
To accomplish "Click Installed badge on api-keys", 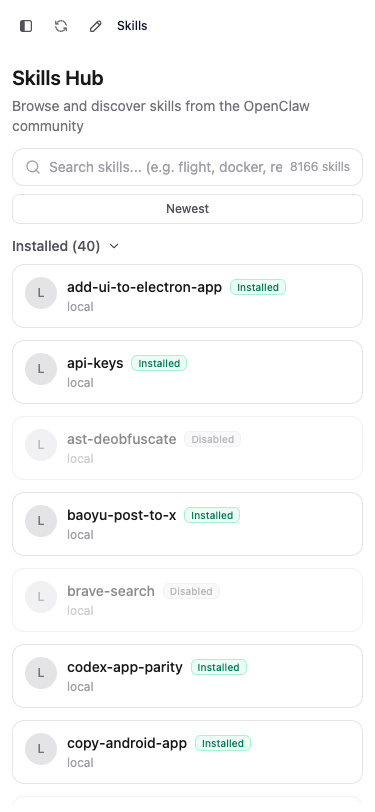I will 159,364.
